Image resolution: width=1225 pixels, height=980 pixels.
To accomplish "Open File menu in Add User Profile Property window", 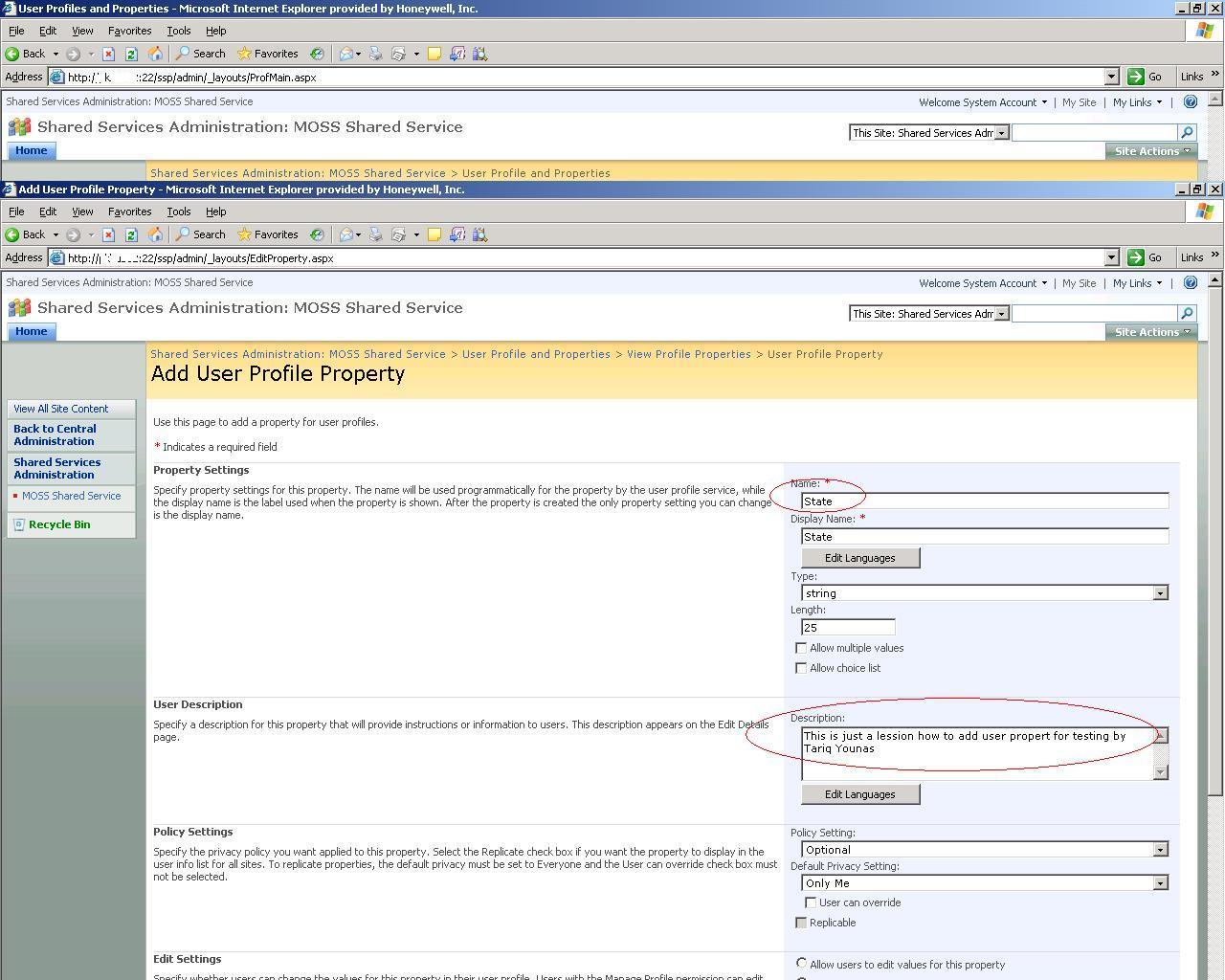I will click(x=16, y=212).
